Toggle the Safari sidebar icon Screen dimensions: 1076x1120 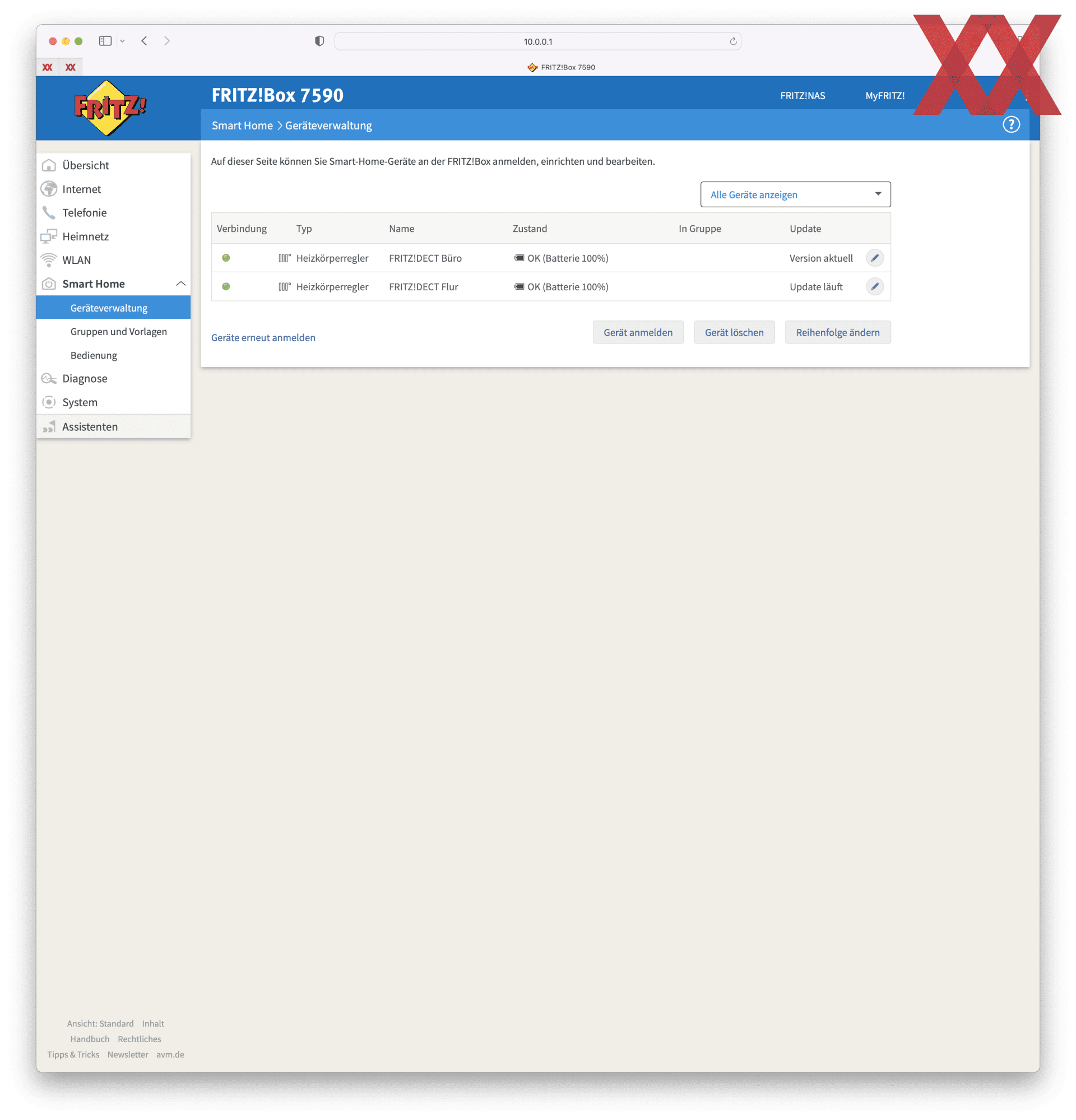(105, 41)
